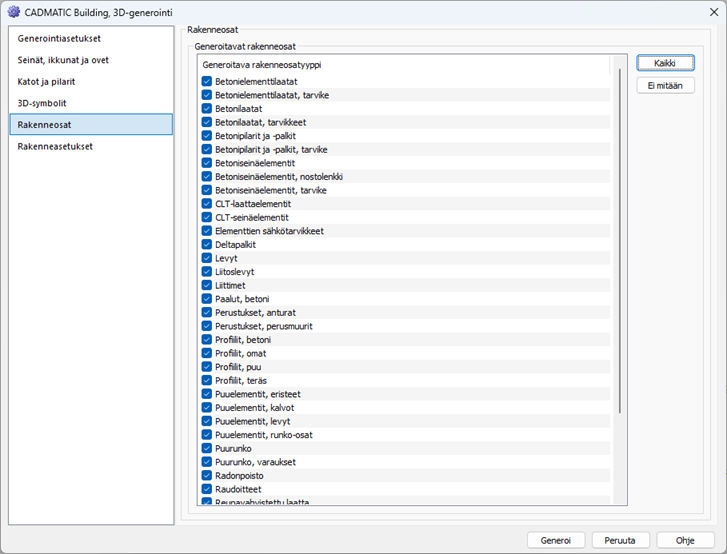
Task: Click the Ei mitään button
Action: (665, 85)
